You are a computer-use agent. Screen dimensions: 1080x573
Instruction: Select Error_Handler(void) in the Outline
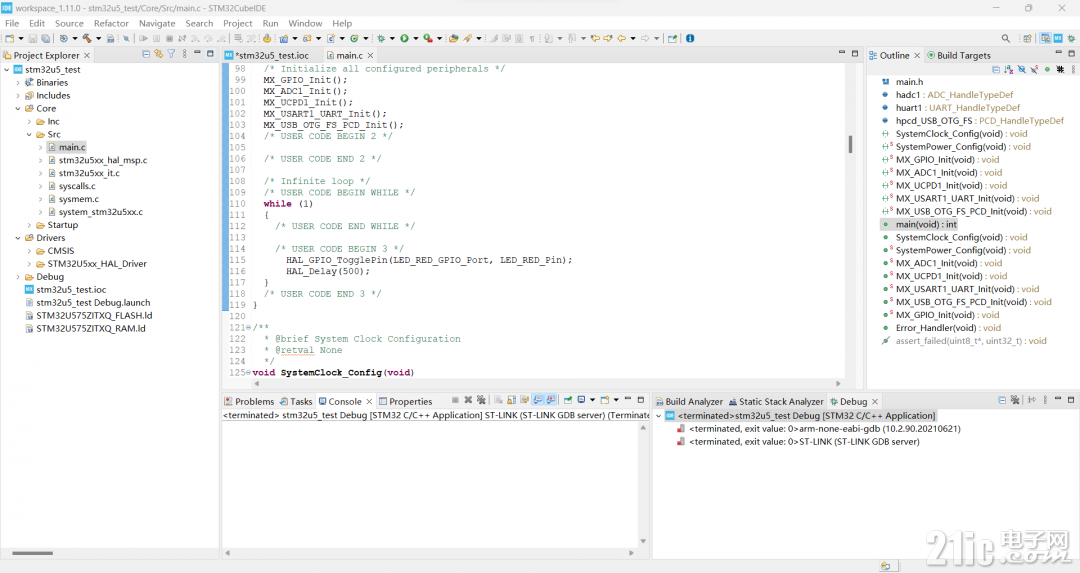click(948, 328)
